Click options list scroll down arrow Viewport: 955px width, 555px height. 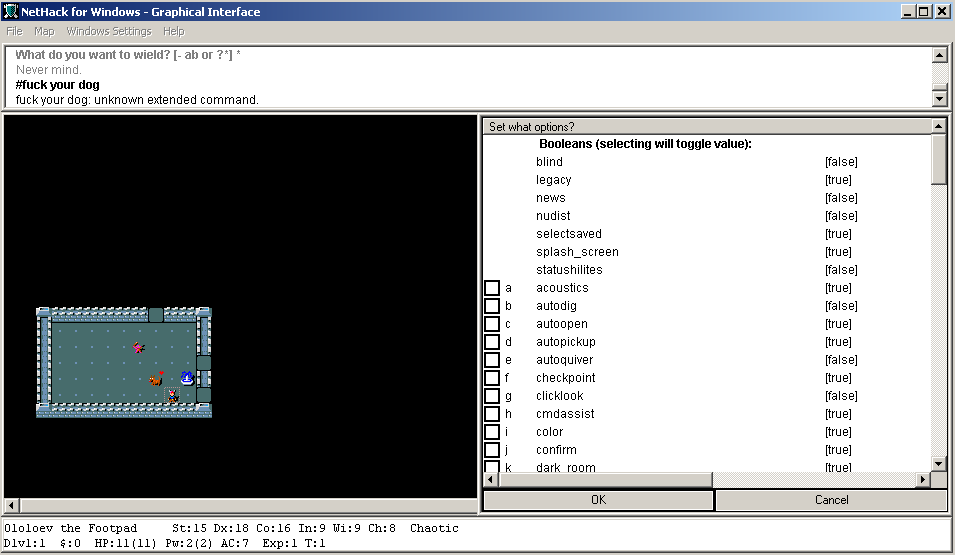click(x=939, y=464)
